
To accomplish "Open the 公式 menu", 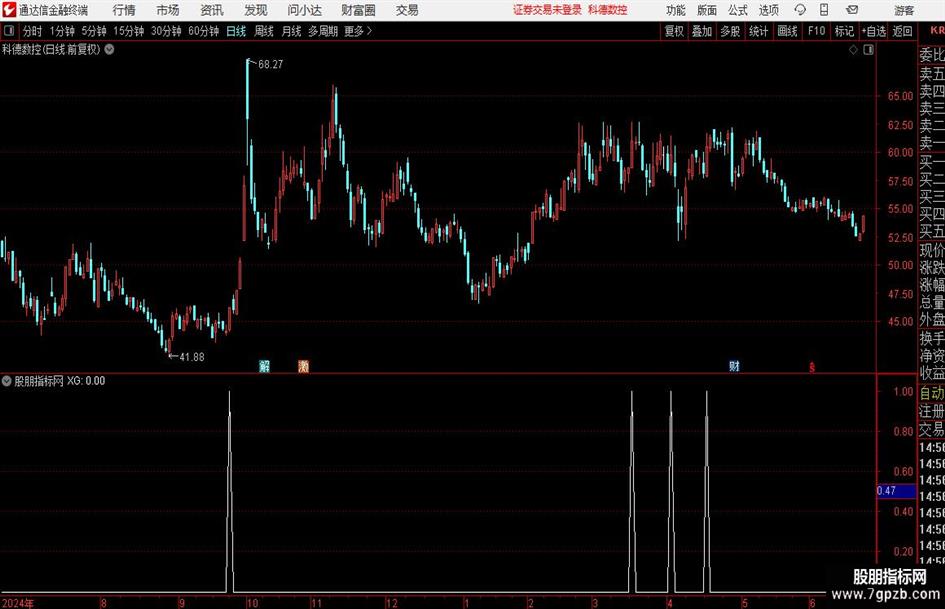I will (737, 10).
